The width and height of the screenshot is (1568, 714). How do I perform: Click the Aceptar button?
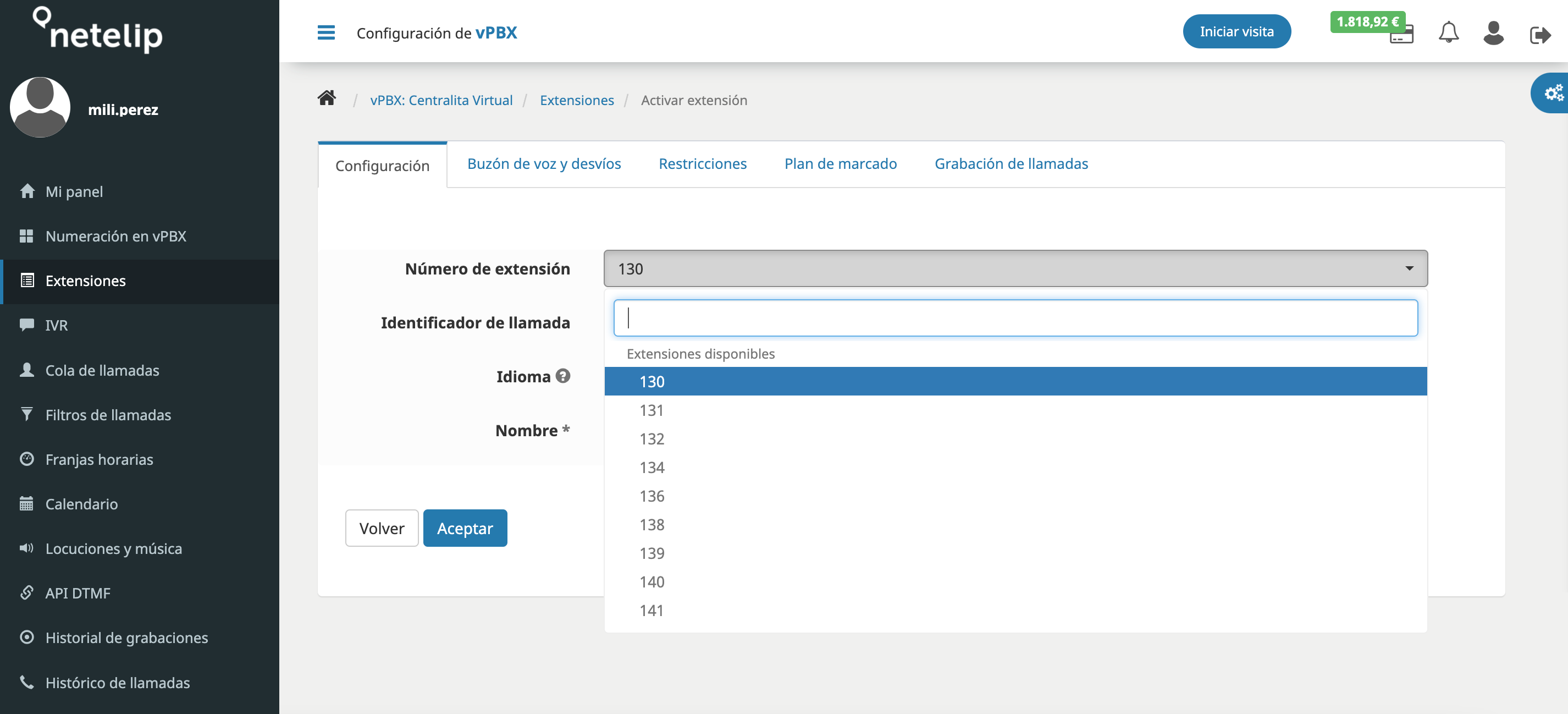click(x=465, y=528)
